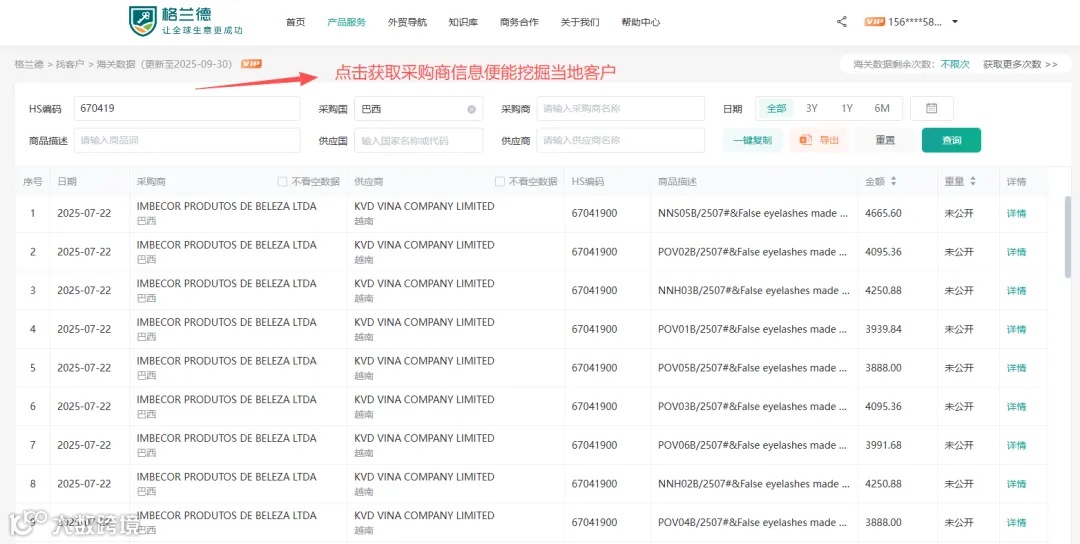Clear the 巴西 purchasing country field
1080x544 pixels.
point(471,109)
